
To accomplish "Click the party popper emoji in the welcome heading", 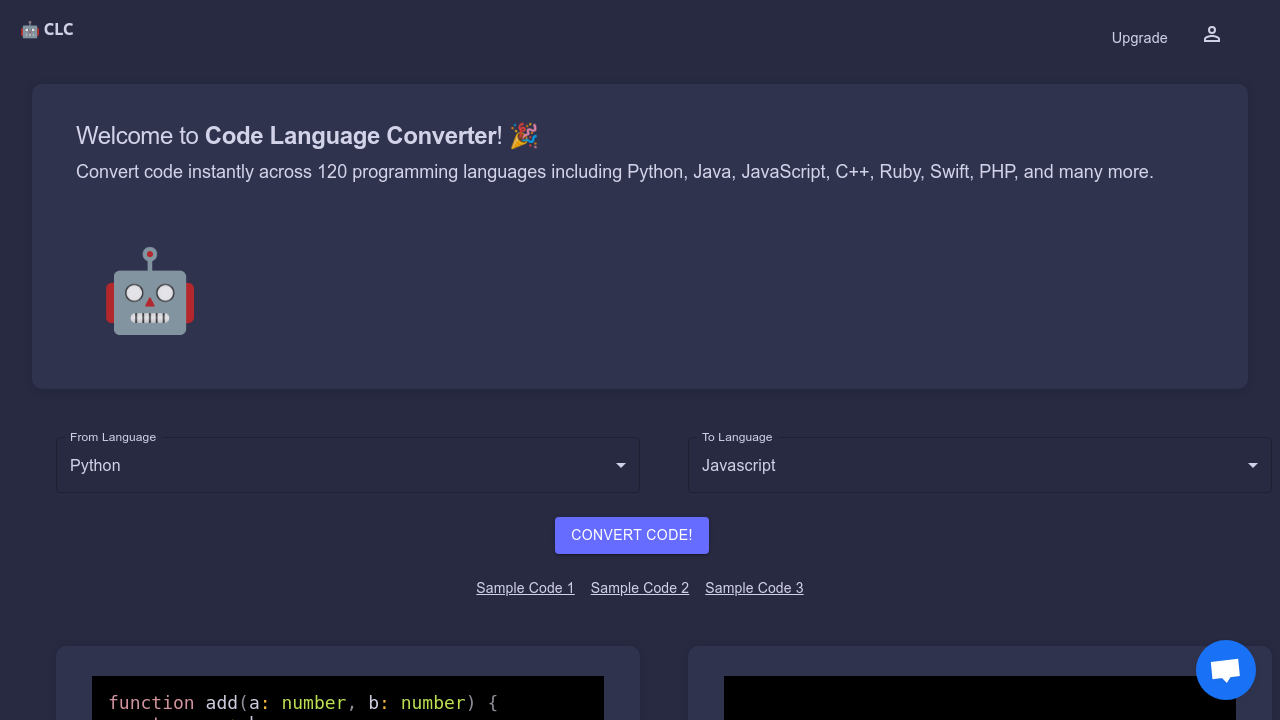I will [x=524, y=136].
